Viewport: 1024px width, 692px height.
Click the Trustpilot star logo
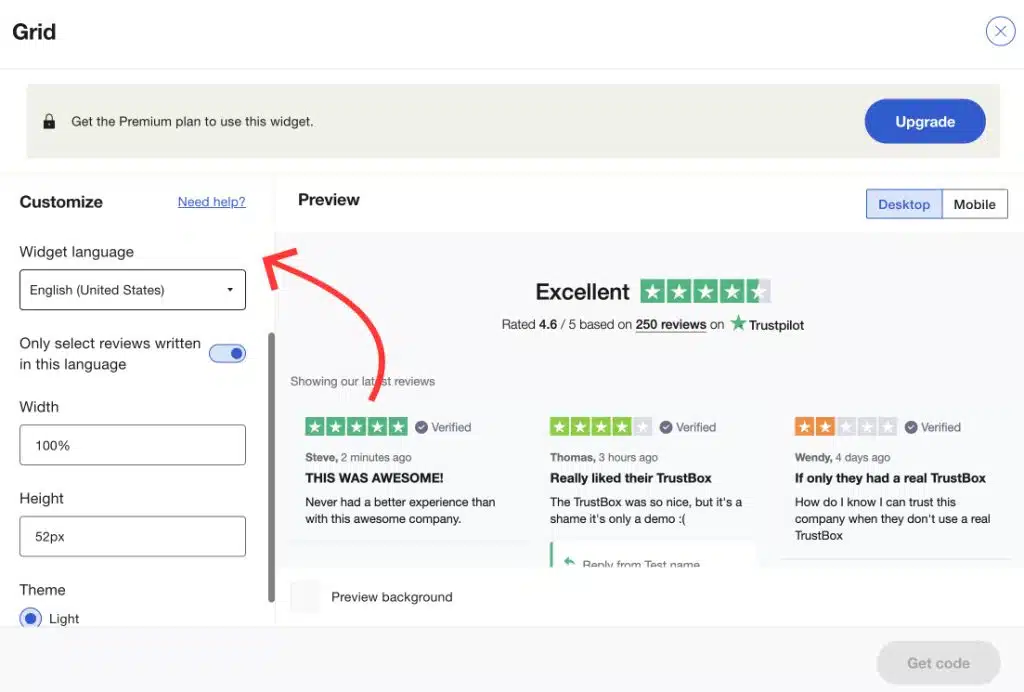point(738,324)
